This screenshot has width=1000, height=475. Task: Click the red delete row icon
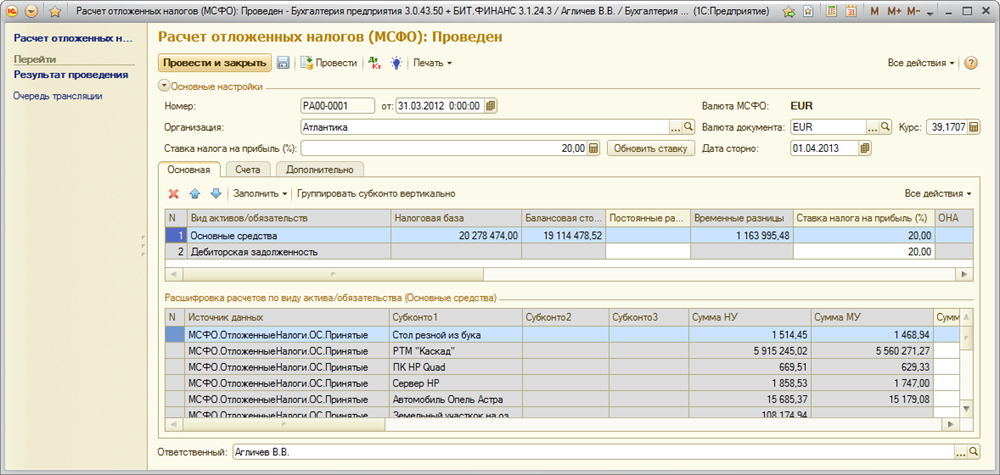(x=173, y=193)
